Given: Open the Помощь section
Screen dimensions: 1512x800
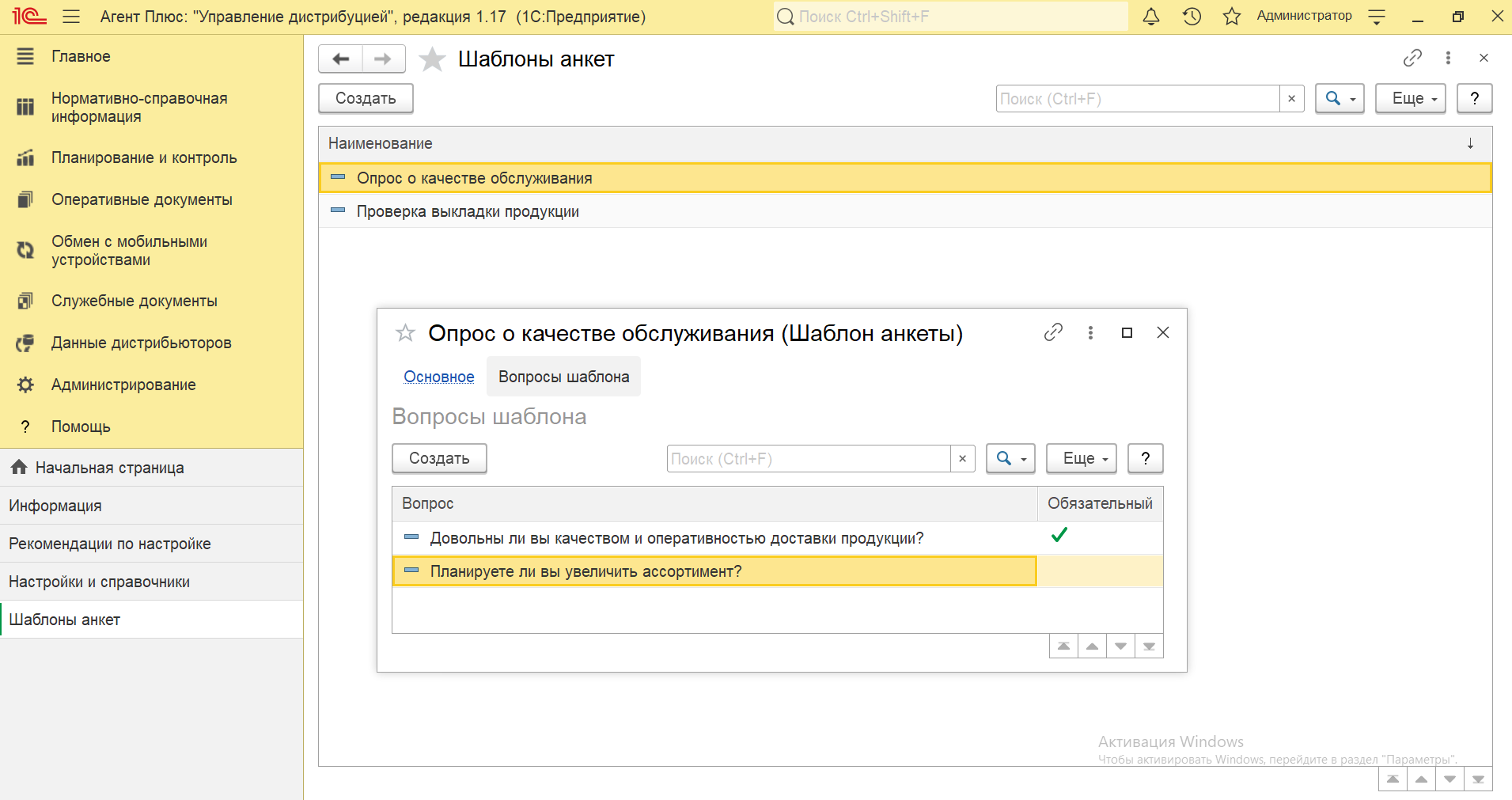Looking at the screenshot, I should [151, 427].
